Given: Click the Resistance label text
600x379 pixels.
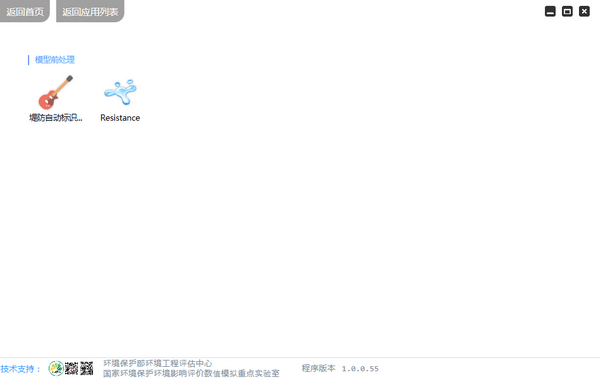Looking at the screenshot, I should [120, 118].
